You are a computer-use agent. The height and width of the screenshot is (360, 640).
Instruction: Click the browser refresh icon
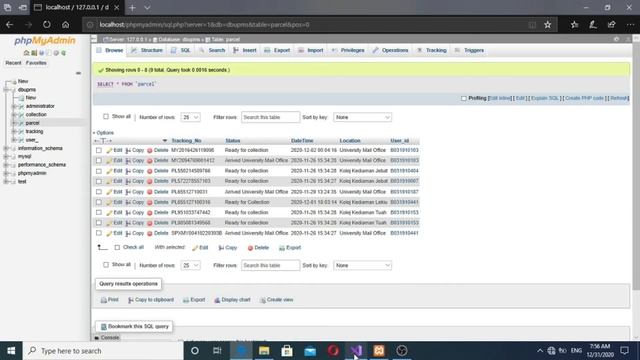click(x=47, y=24)
